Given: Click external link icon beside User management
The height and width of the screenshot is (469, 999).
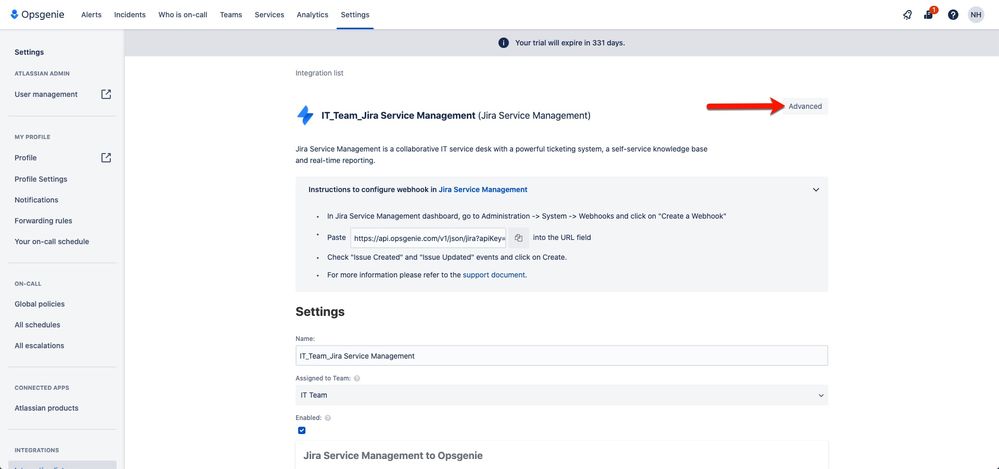Looking at the screenshot, I should [106, 94].
